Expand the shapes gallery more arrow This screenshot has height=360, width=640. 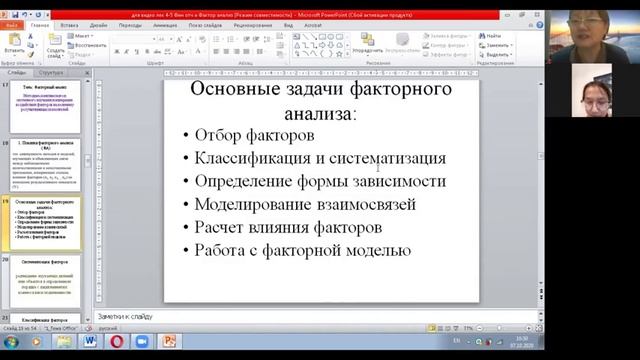[x=347, y=54]
